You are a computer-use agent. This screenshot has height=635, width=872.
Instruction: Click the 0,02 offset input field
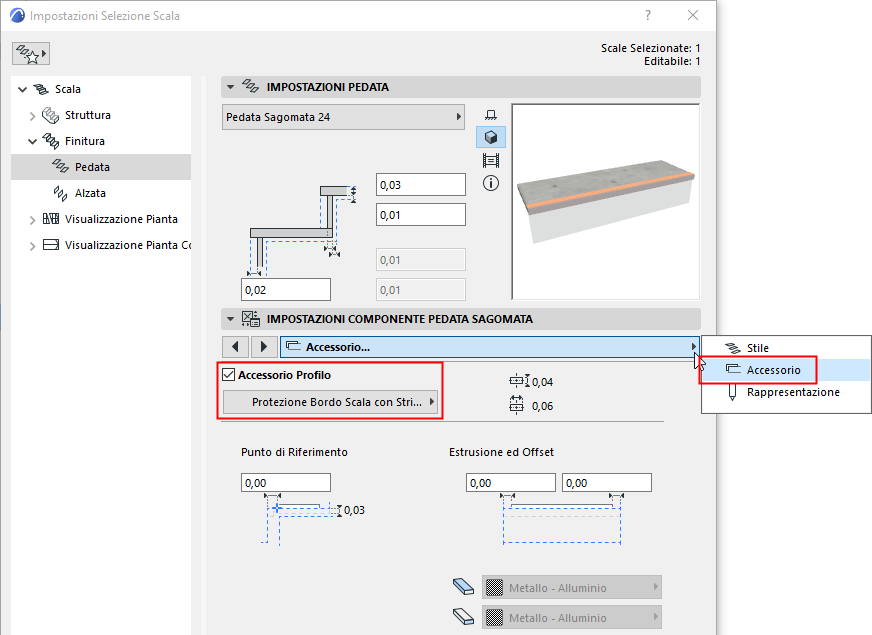coord(286,290)
